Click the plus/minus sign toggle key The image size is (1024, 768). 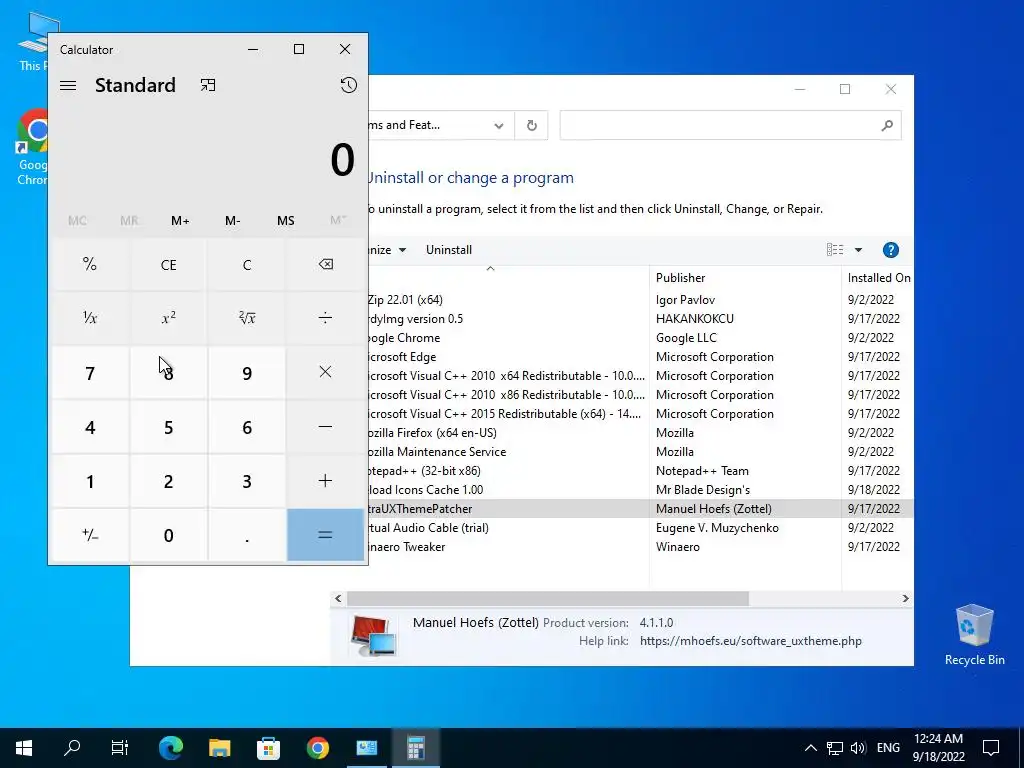(90, 536)
